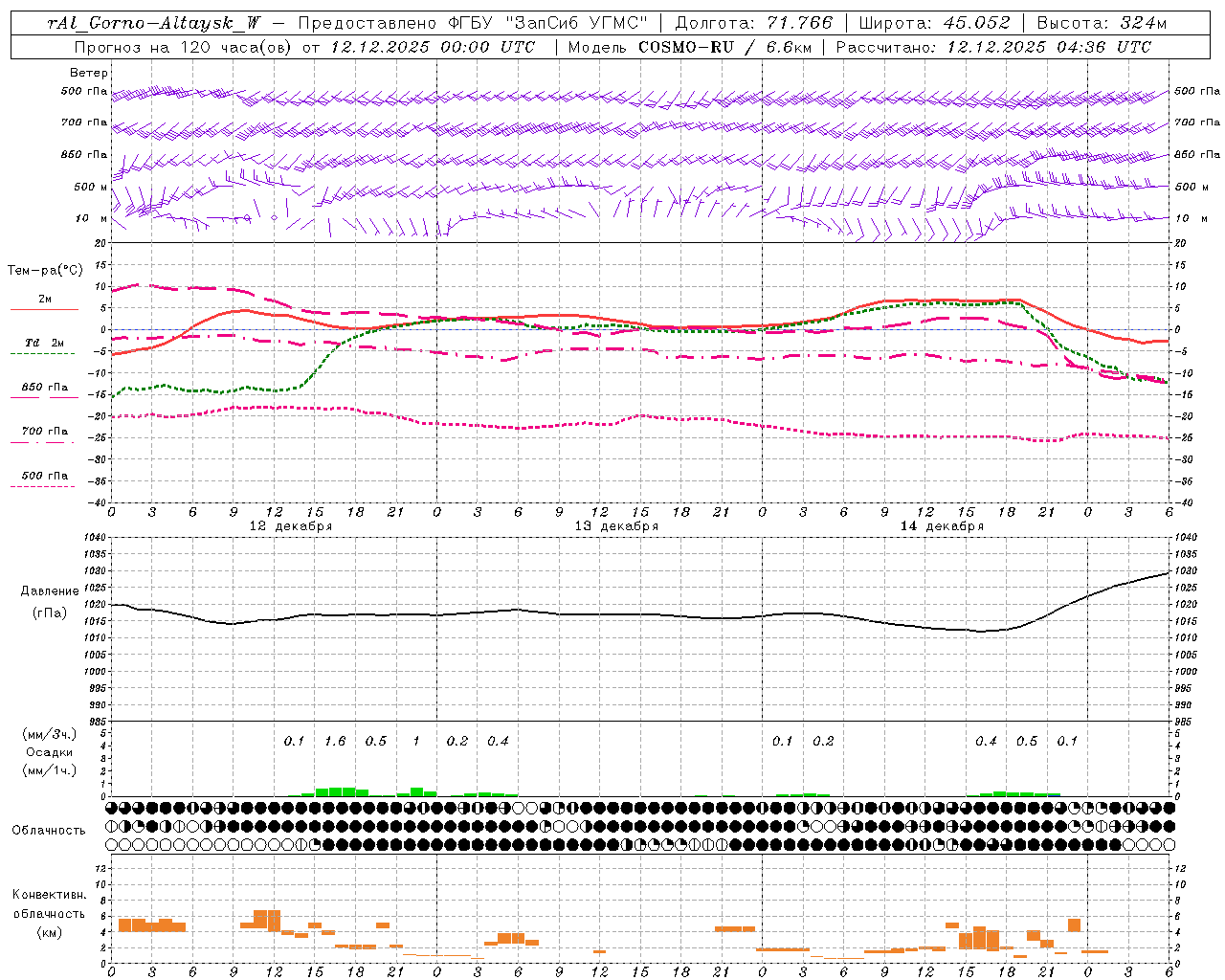Click the Тем-ра(°C) temperature panel label

45,271
